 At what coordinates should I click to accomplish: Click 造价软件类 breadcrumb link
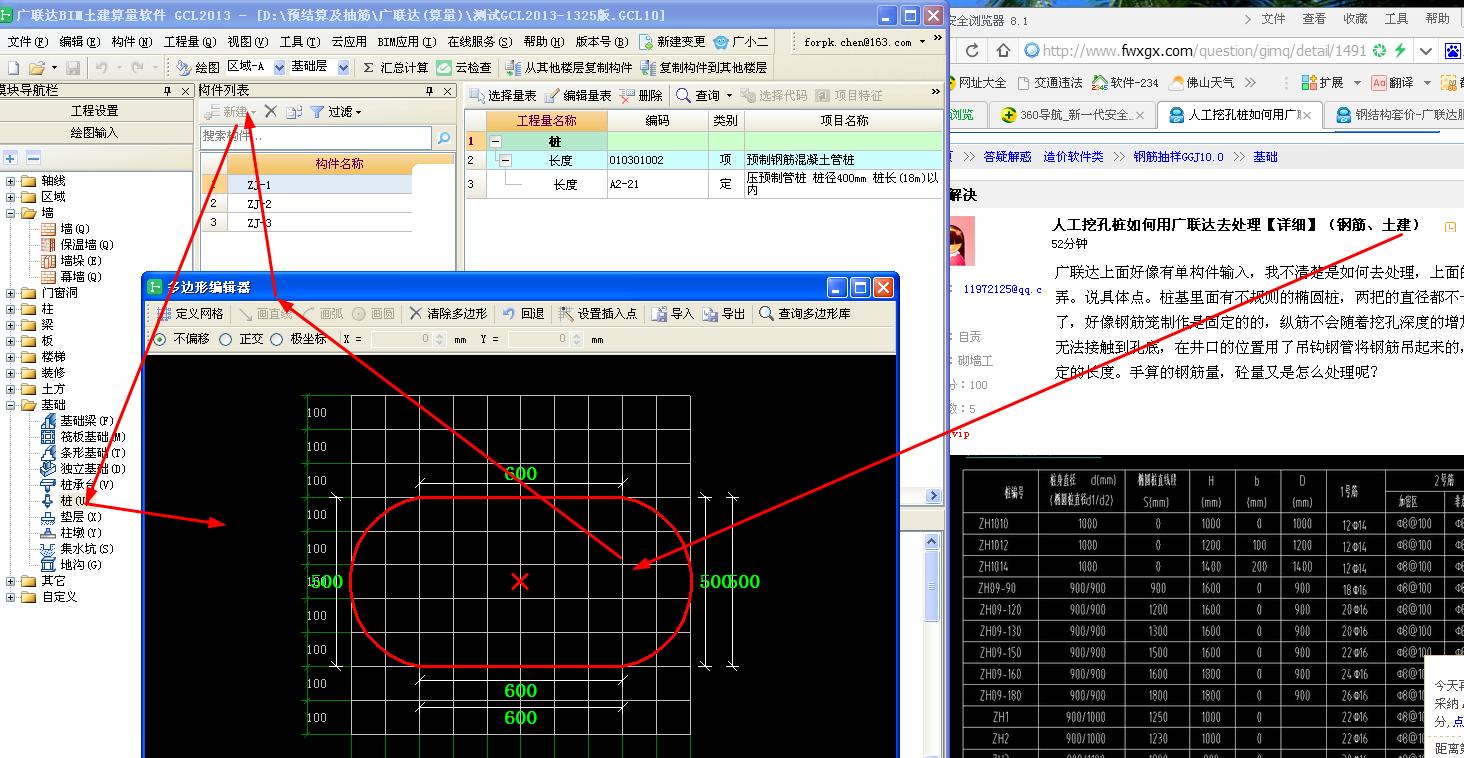[x=1073, y=157]
